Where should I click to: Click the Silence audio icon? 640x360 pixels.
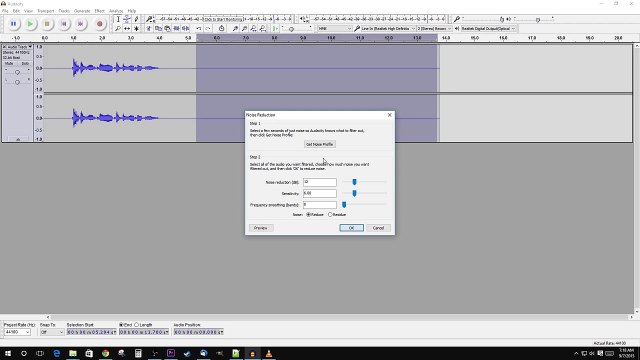coord(186,29)
